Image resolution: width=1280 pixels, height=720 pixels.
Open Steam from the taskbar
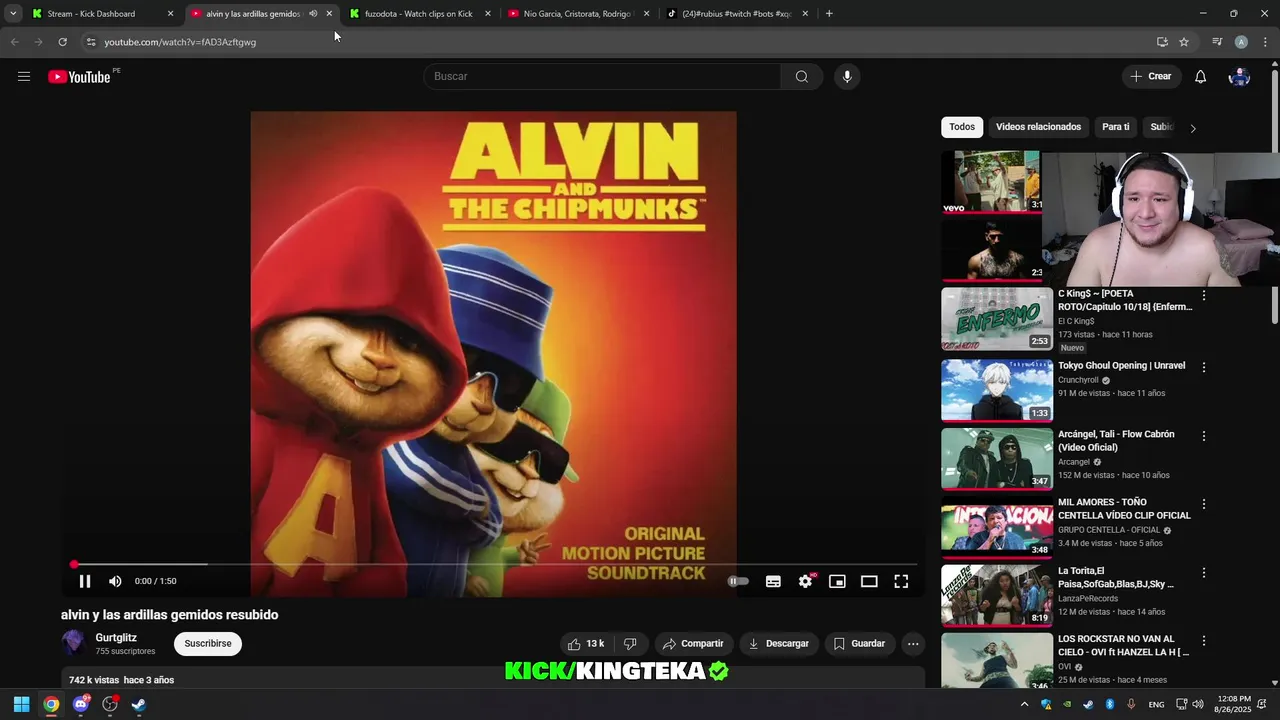tap(138, 704)
